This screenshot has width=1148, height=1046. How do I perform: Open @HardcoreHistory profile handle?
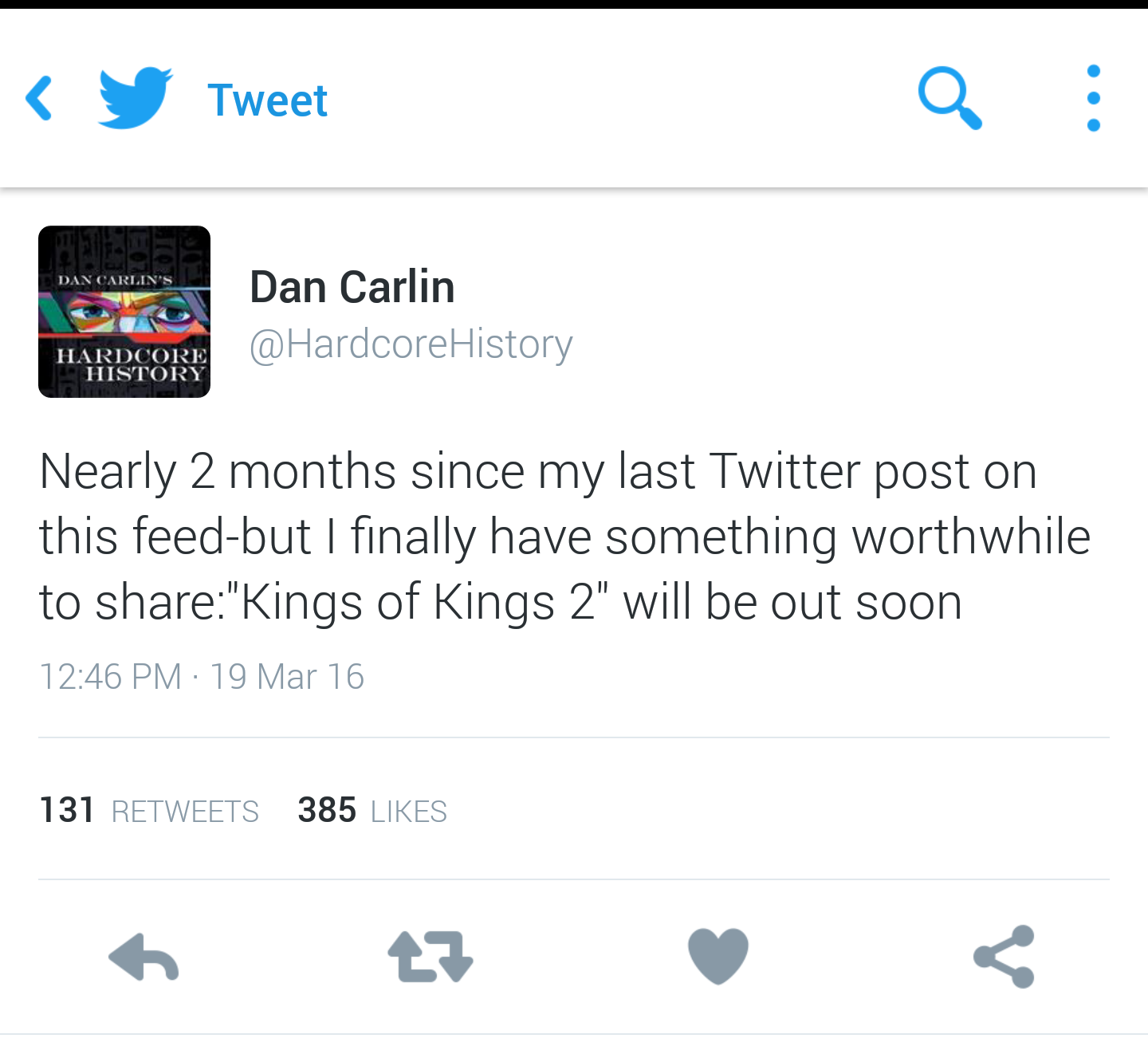point(412,343)
